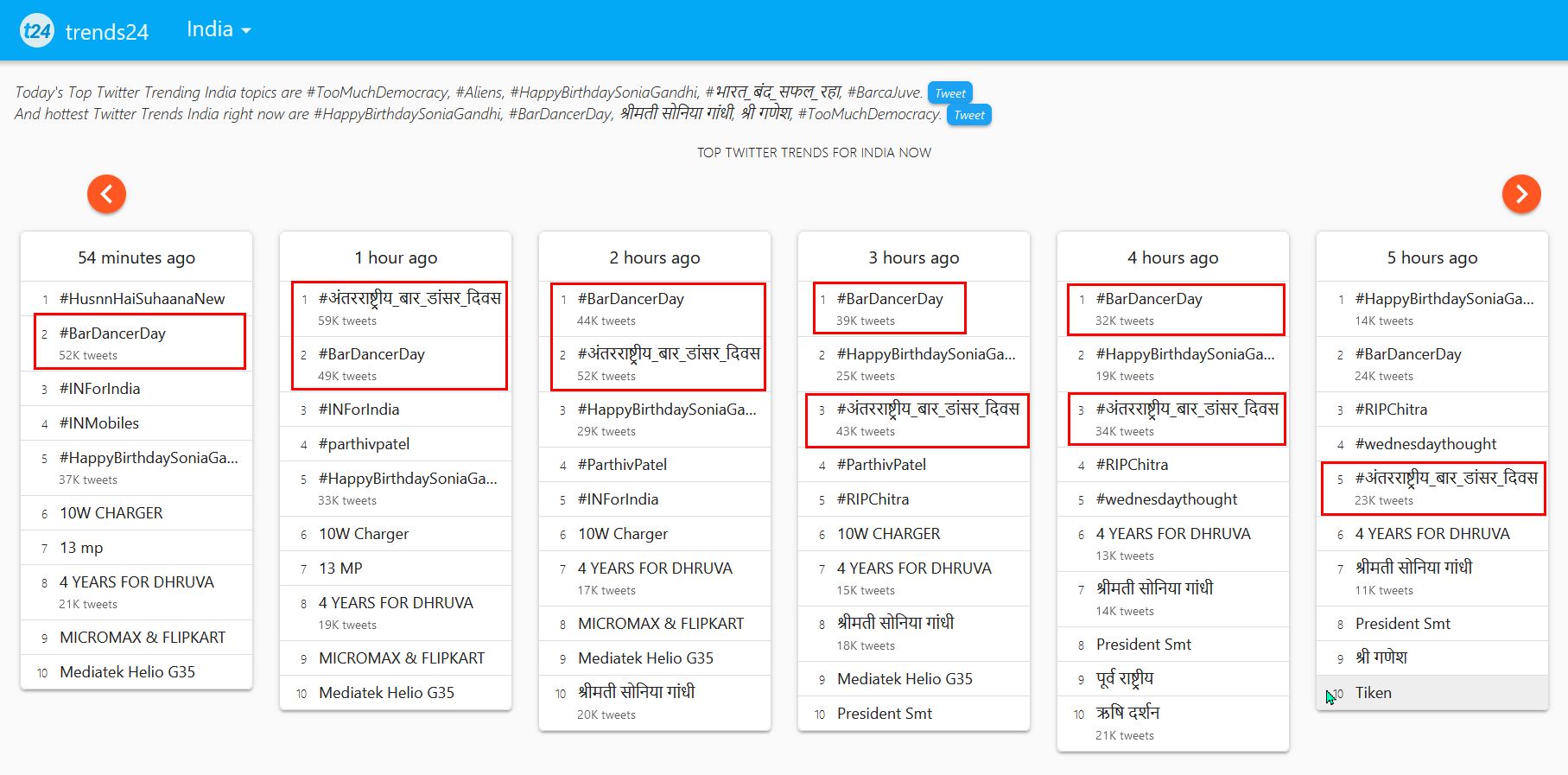This screenshot has width=1568, height=775.
Task: Open MICROMAX & FLIPKART in 2 hours ago list
Action: [661, 624]
